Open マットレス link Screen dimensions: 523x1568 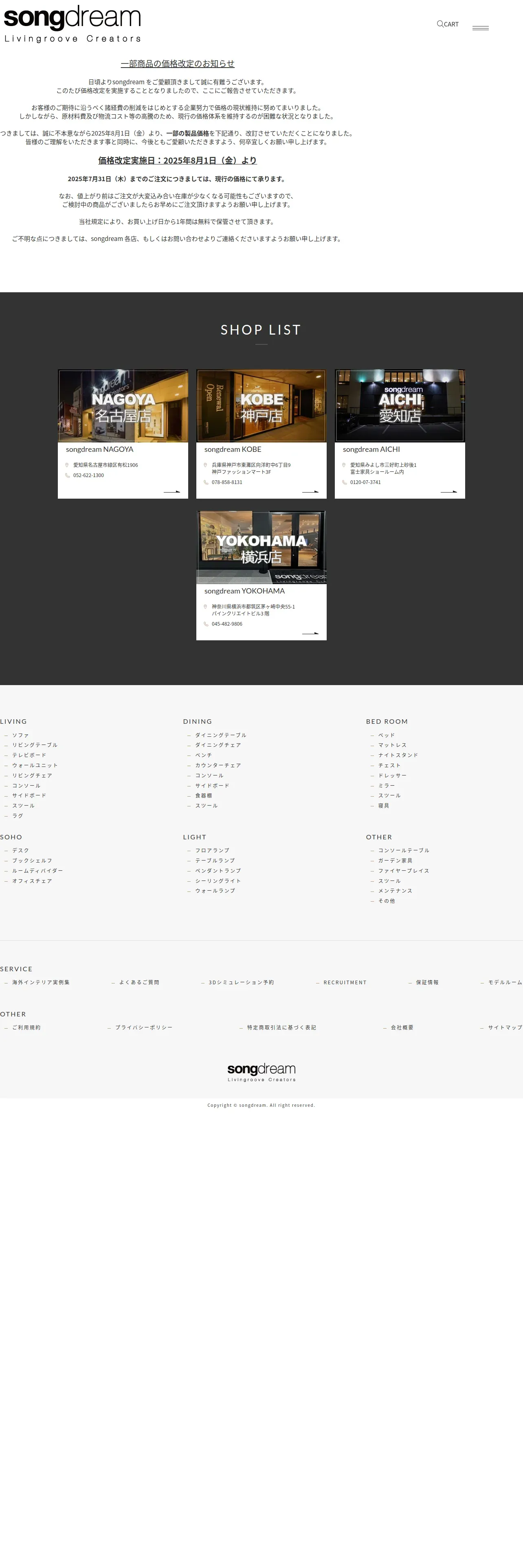(x=392, y=745)
